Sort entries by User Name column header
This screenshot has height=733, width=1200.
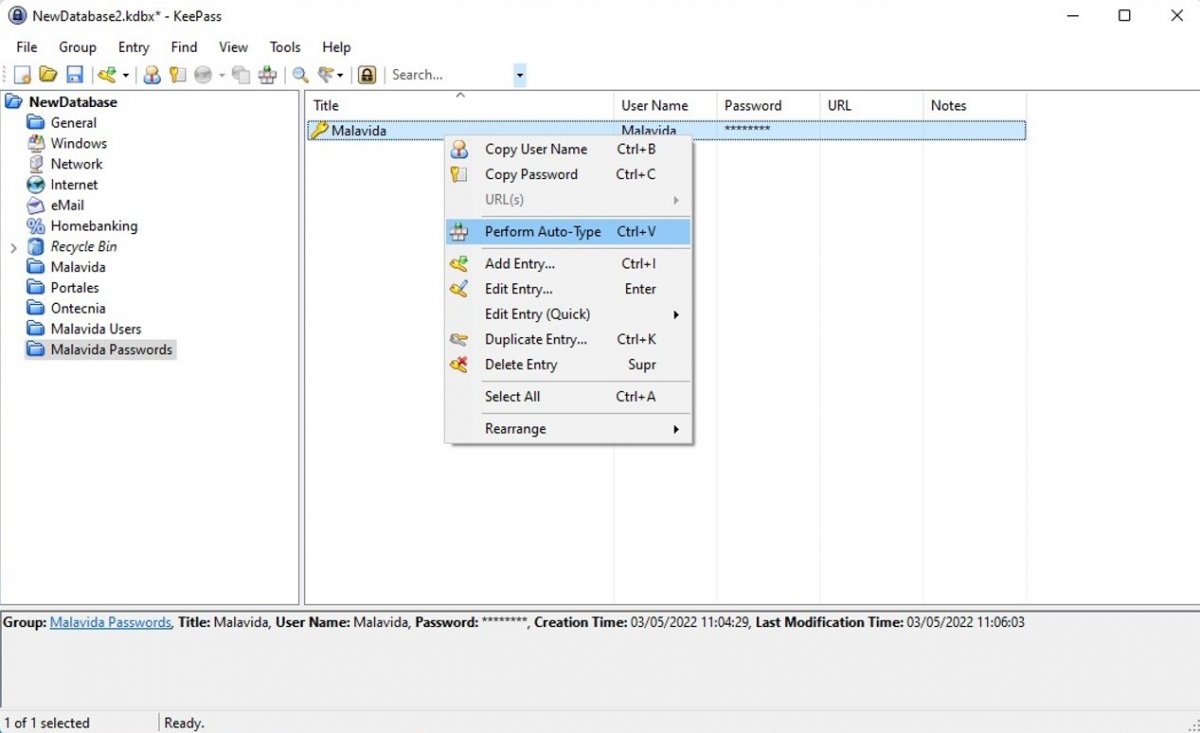(x=665, y=105)
